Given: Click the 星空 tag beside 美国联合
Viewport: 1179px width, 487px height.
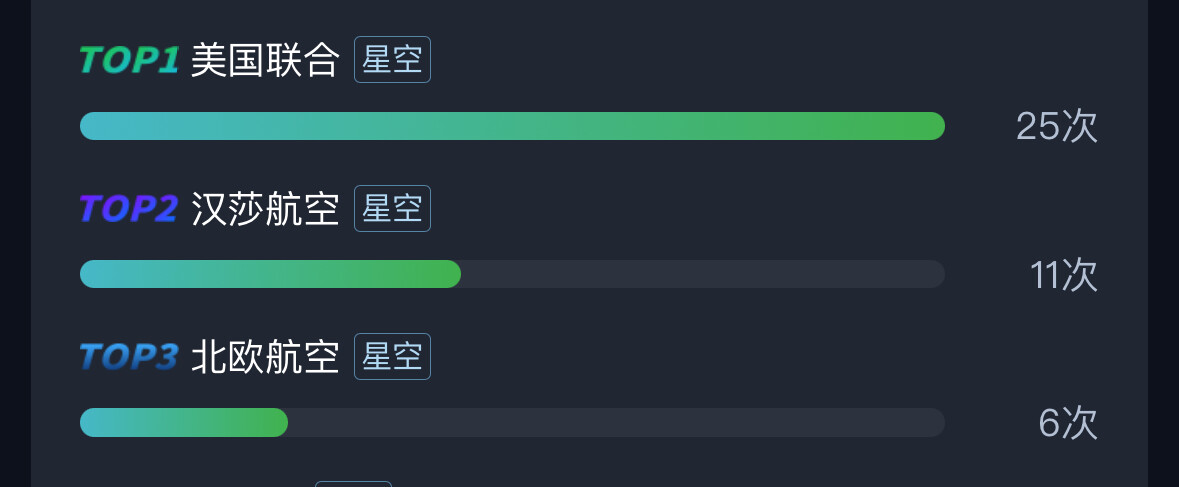Looking at the screenshot, I should [x=392, y=60].
